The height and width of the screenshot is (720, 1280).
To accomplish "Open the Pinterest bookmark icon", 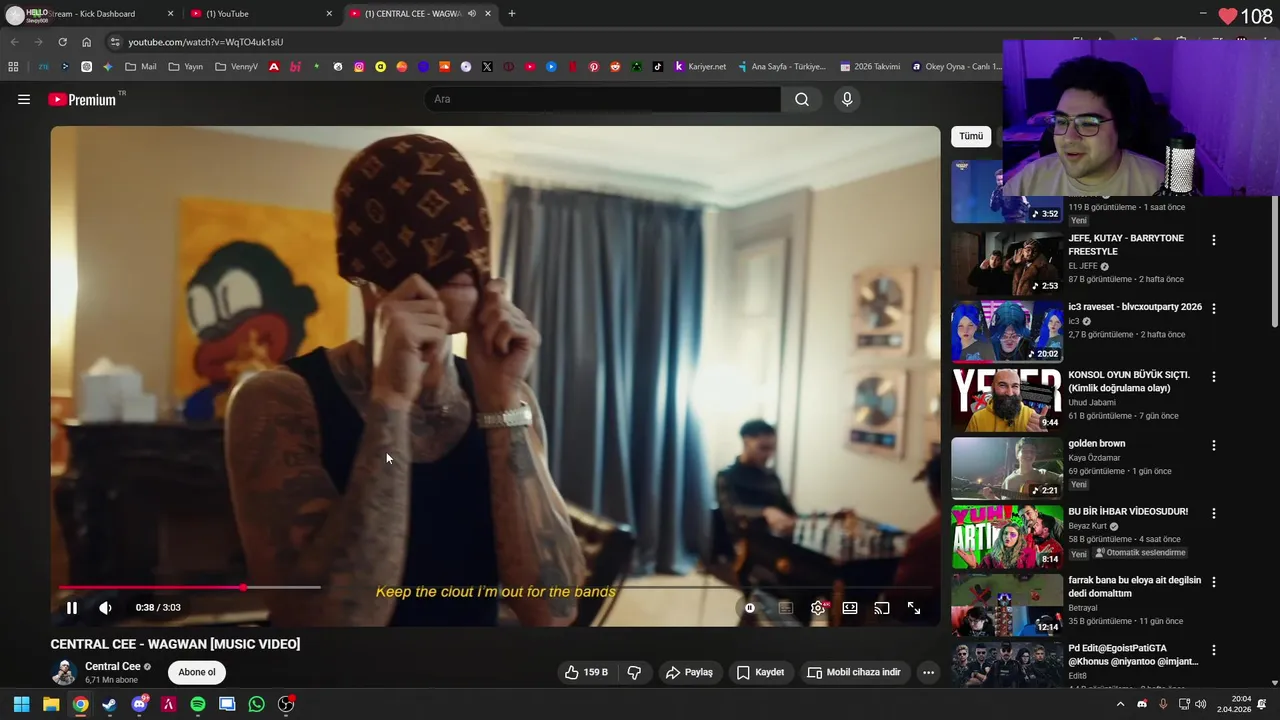I will [594, 67].
